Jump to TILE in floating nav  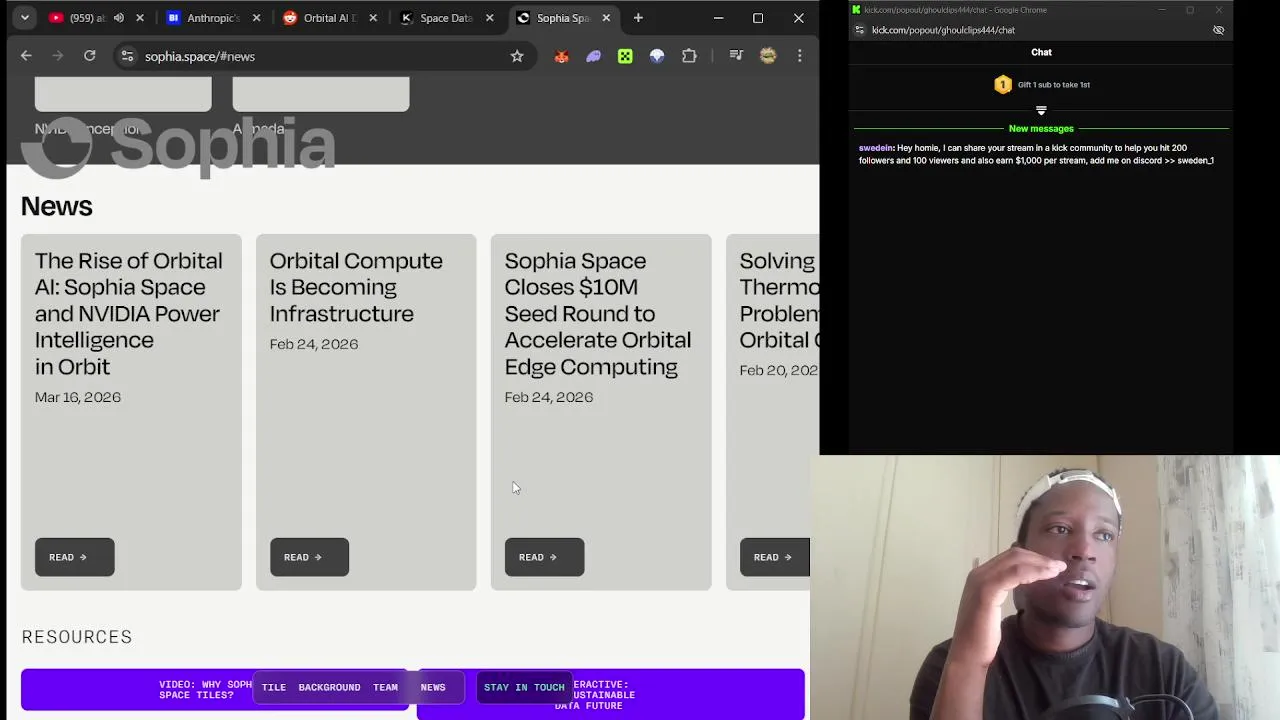coord(274,688)
